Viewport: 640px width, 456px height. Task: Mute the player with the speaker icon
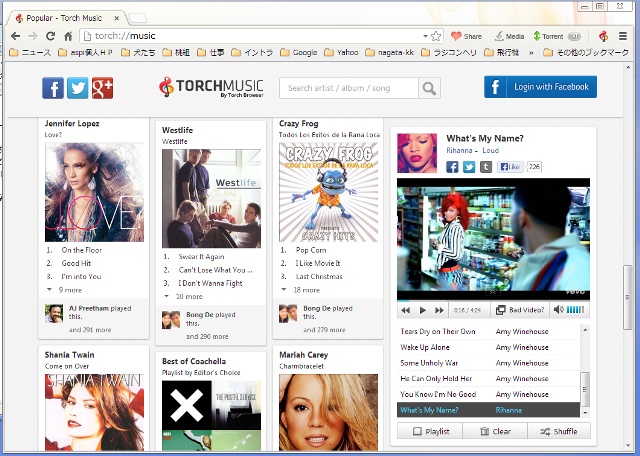[558, 310]
